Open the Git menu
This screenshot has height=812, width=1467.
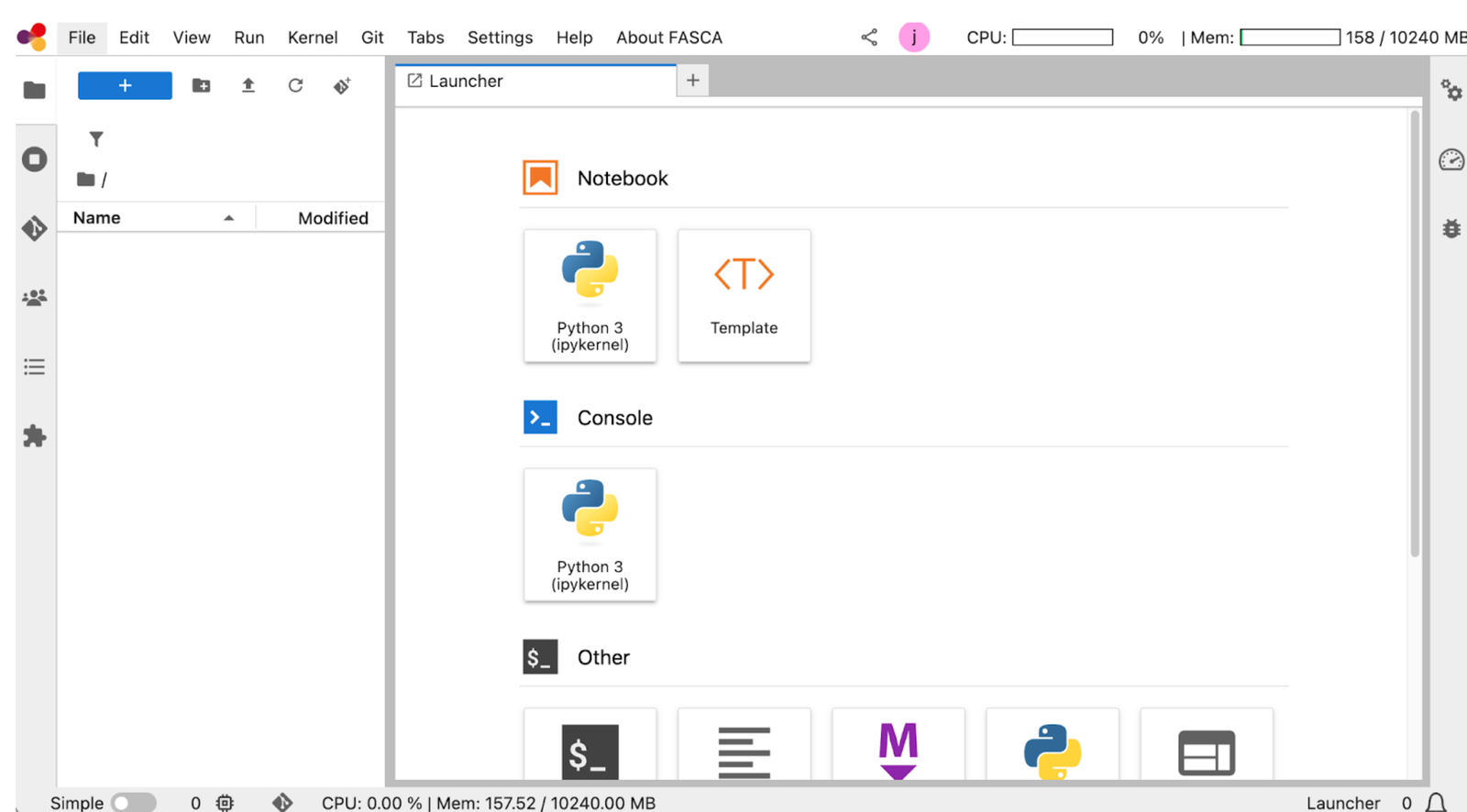(x=372, y=38)
